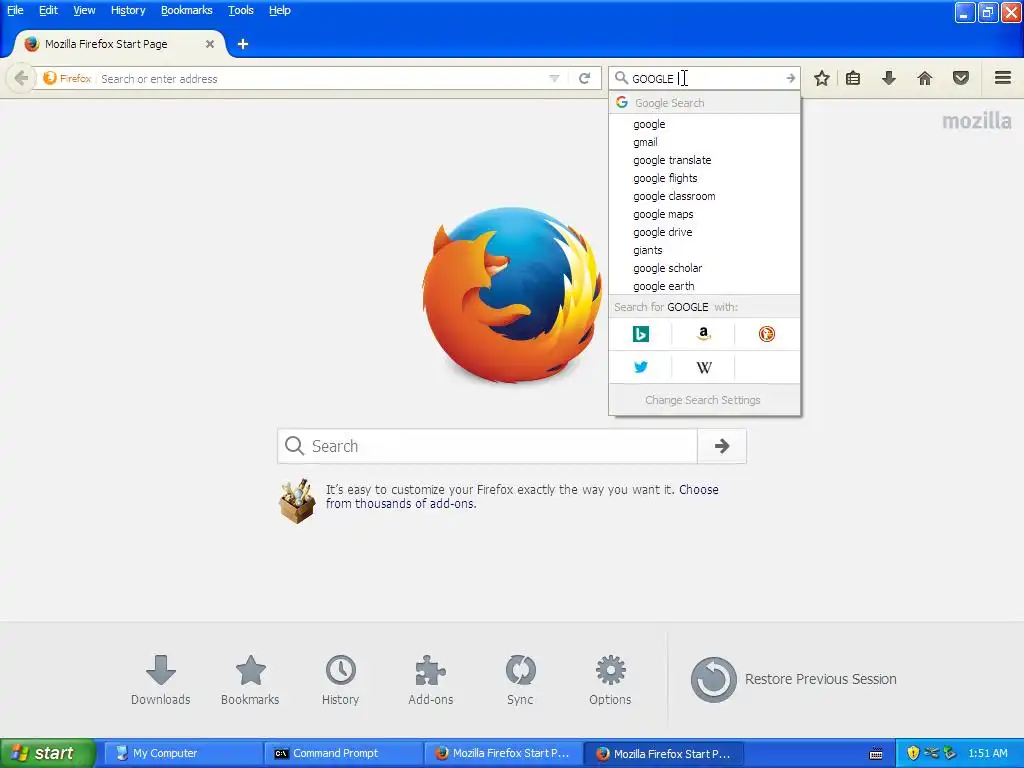This screenshot has height=768, width=1024.
Task: Open the History menu
Action: [x=128, y=10]
